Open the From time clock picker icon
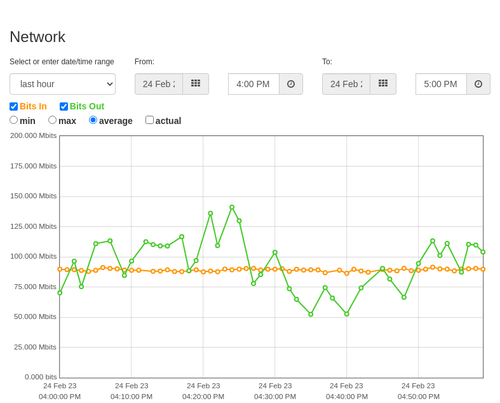The width and height of the screenshot is (500, 403). [x=291, y=84]
